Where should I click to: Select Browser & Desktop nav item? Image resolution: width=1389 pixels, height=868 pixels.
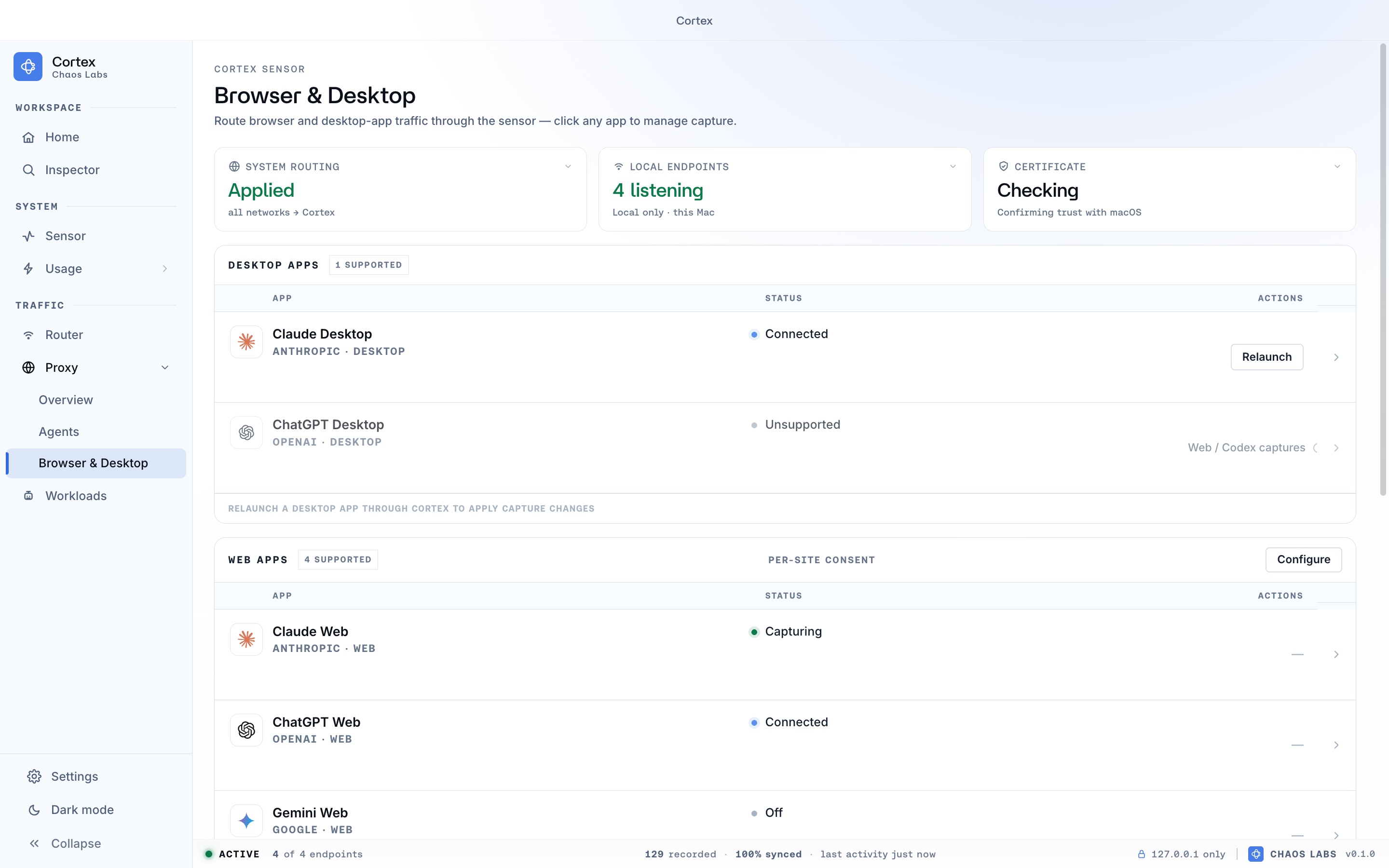pos(96,463)
